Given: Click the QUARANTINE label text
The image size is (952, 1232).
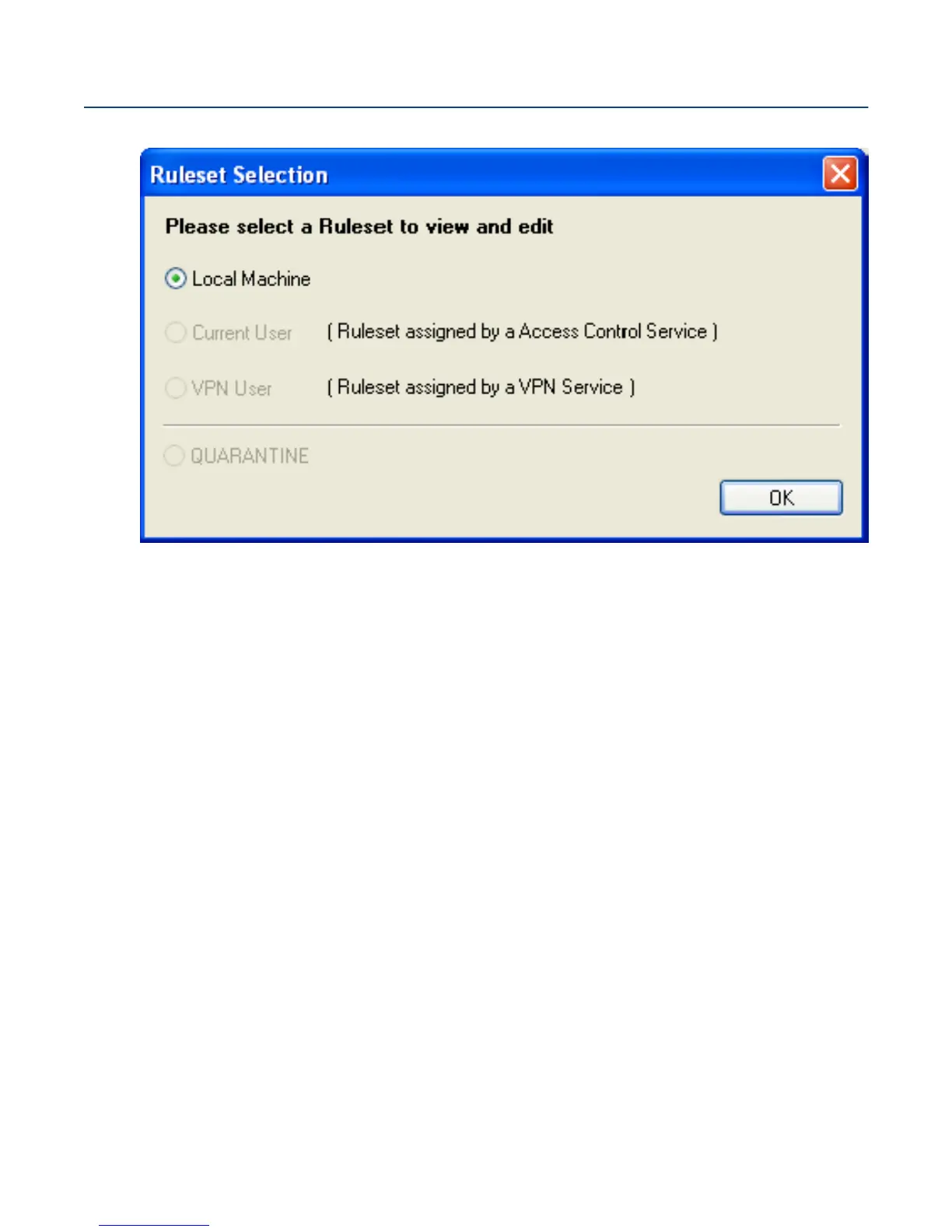Looking at the screenshot, I should tap(250, 456).
